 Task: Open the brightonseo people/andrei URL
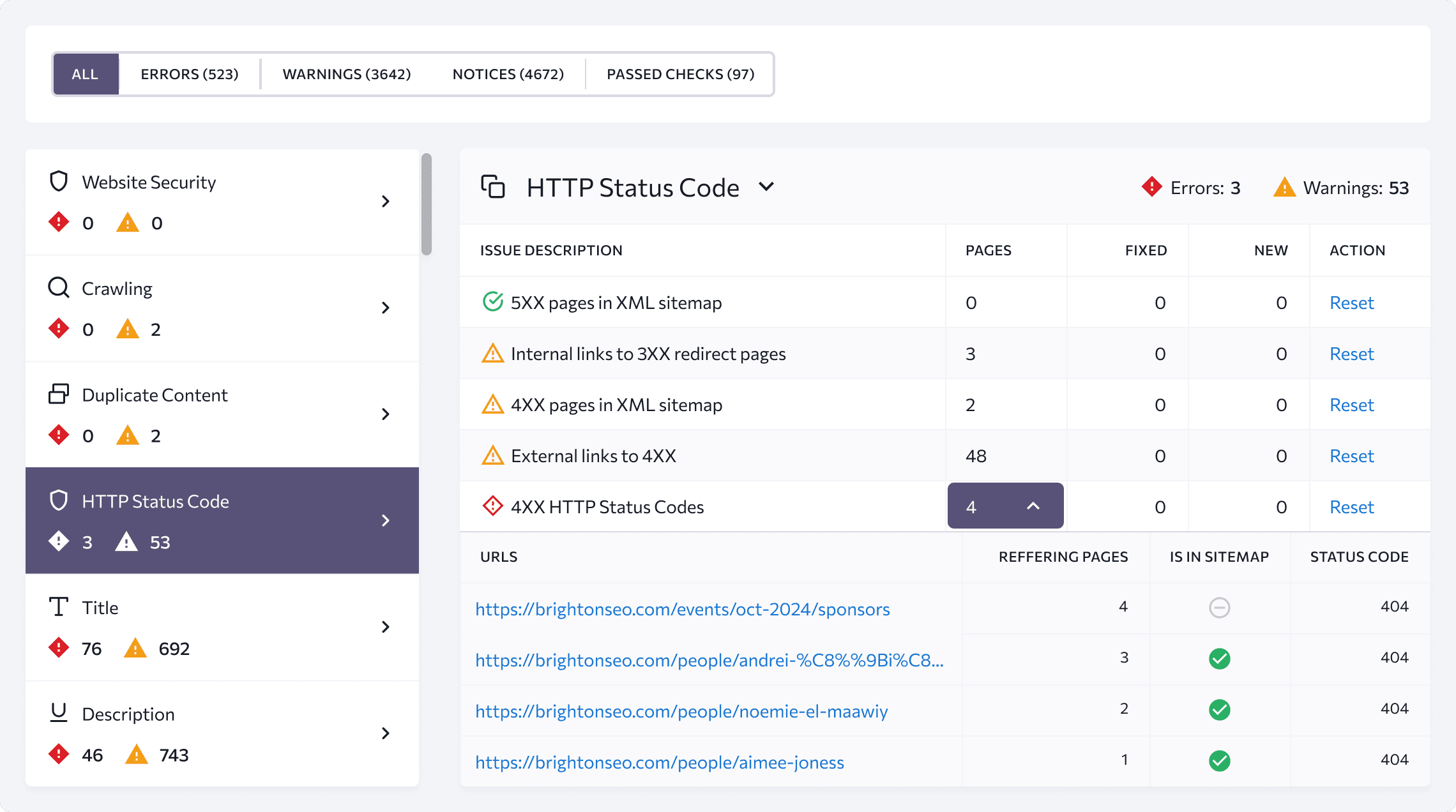click(x=709, y=660)
